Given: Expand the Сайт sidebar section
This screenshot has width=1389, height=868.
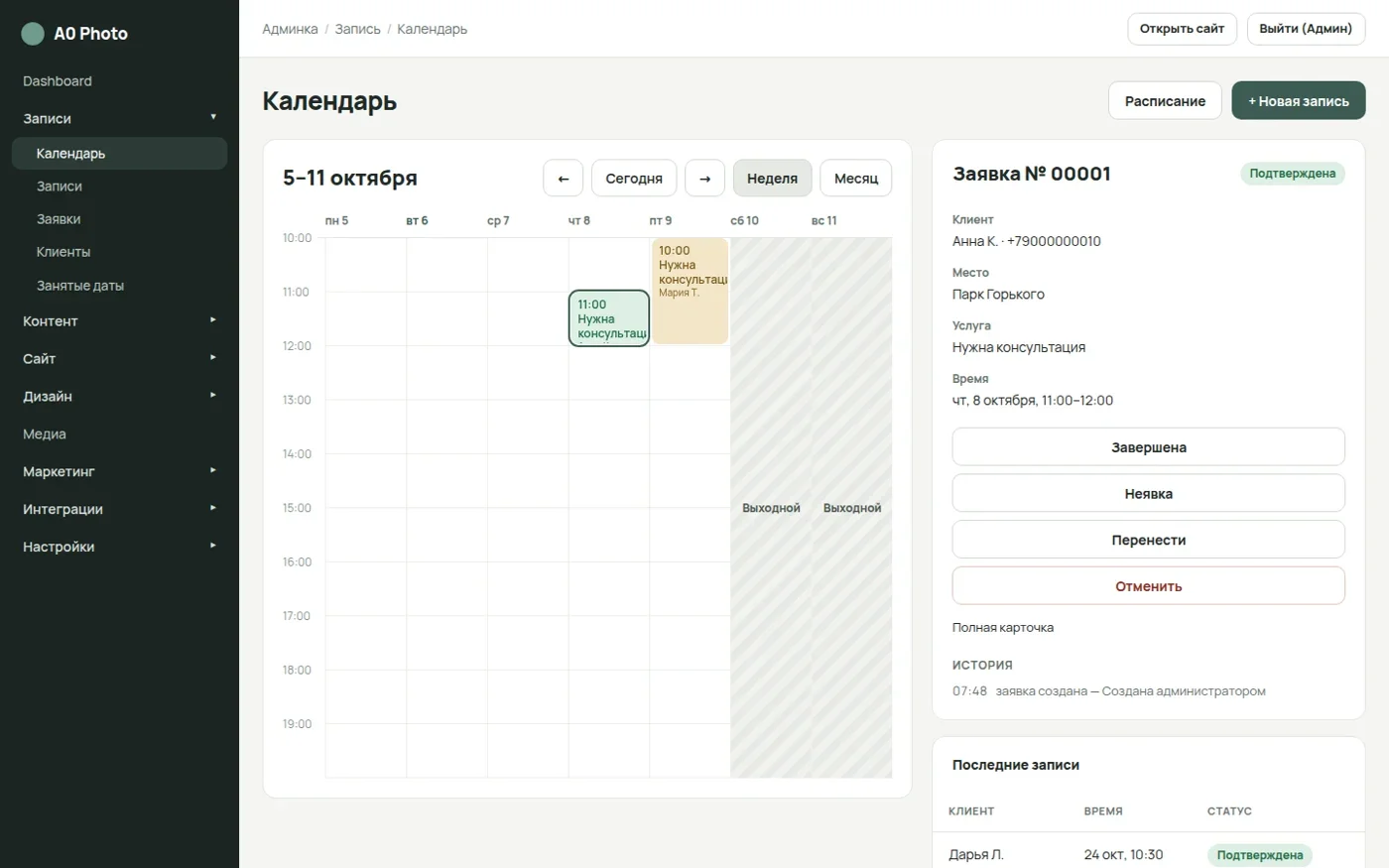Looking at the screenshot, I should (x=119, y=359).
